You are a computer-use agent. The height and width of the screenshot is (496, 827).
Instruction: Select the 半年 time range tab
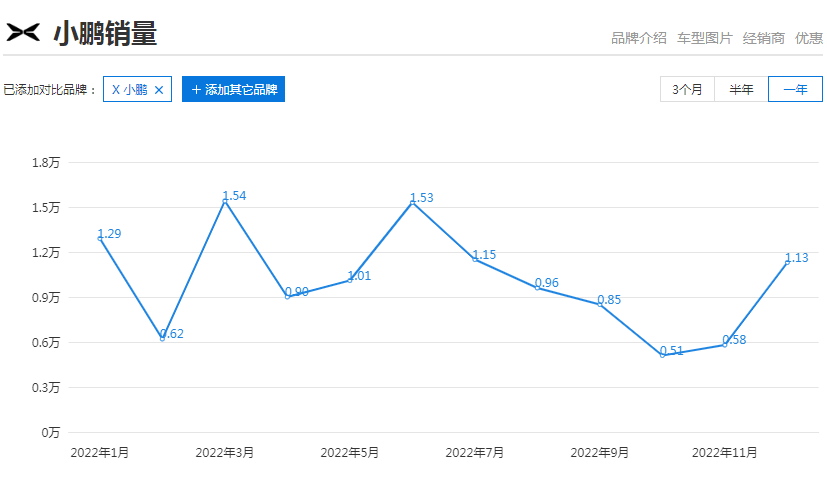pyautogui.click(x=741, y=89)
